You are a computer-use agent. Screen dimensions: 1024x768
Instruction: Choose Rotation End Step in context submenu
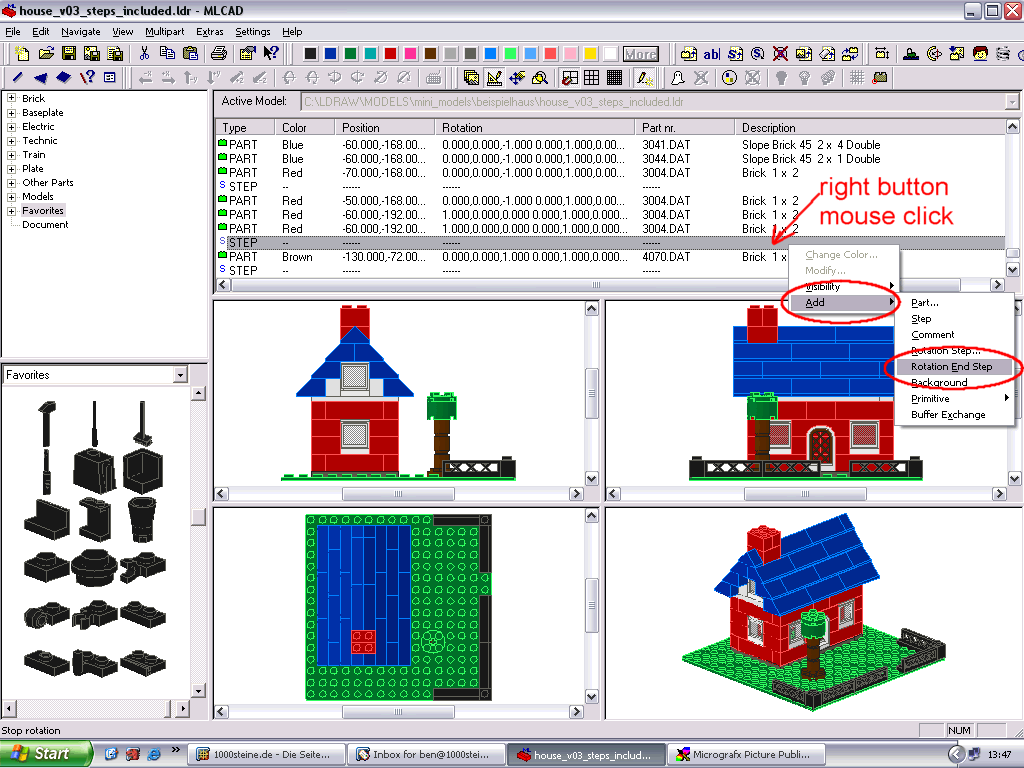coord(952,366)
